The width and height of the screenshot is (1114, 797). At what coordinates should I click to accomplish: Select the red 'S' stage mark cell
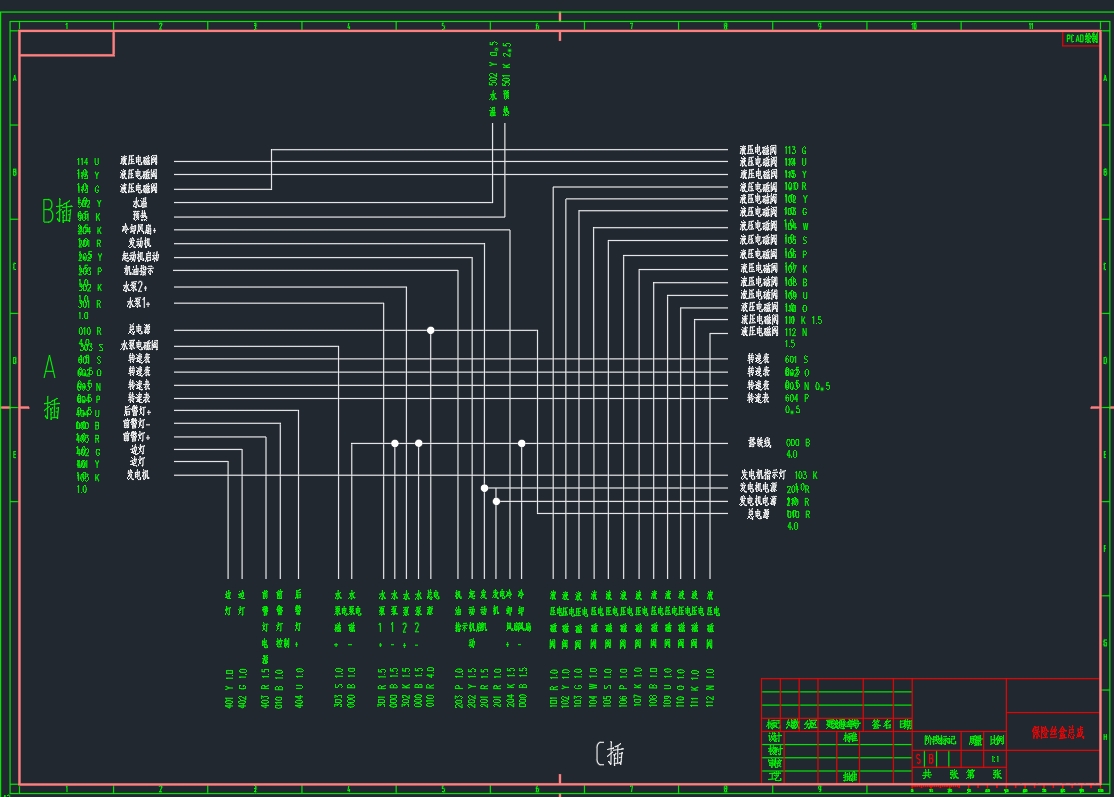click(918, 759)
